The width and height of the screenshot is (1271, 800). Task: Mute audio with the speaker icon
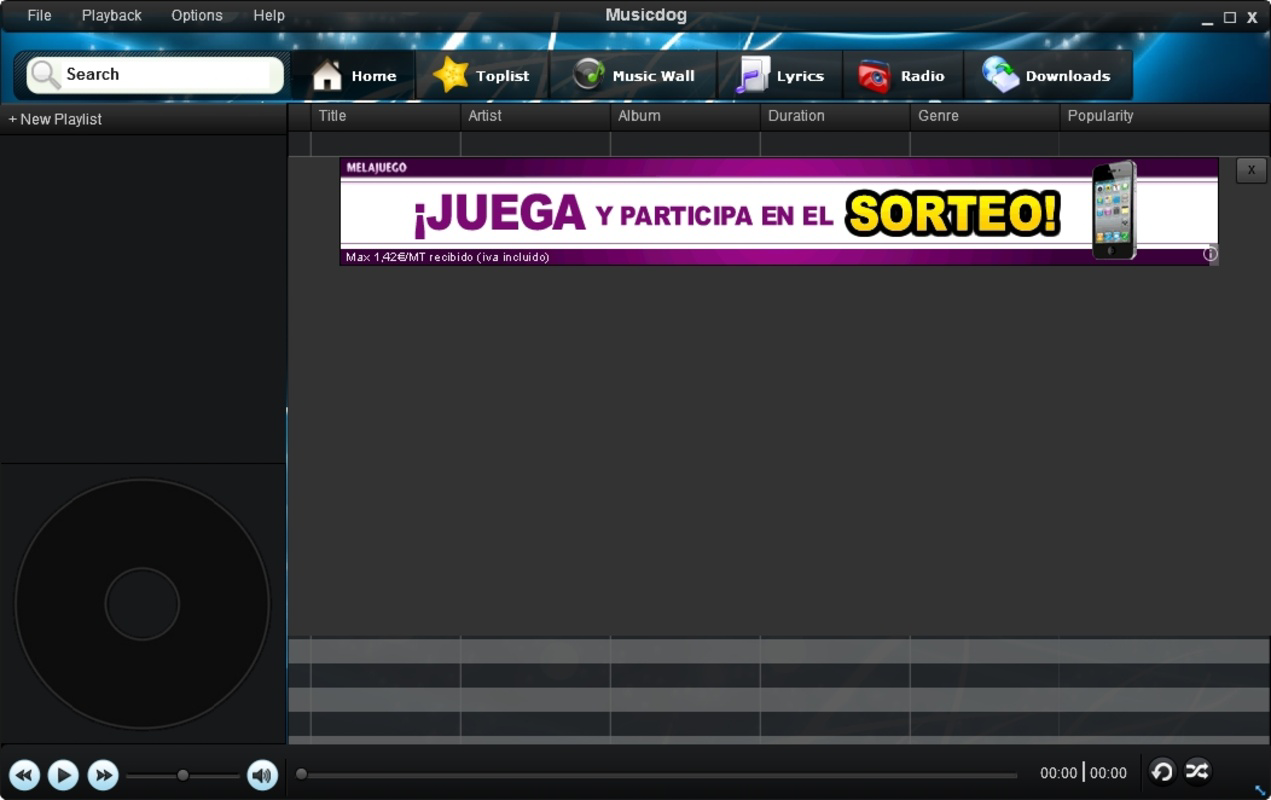pyautogui.click(x=262, y=775)
